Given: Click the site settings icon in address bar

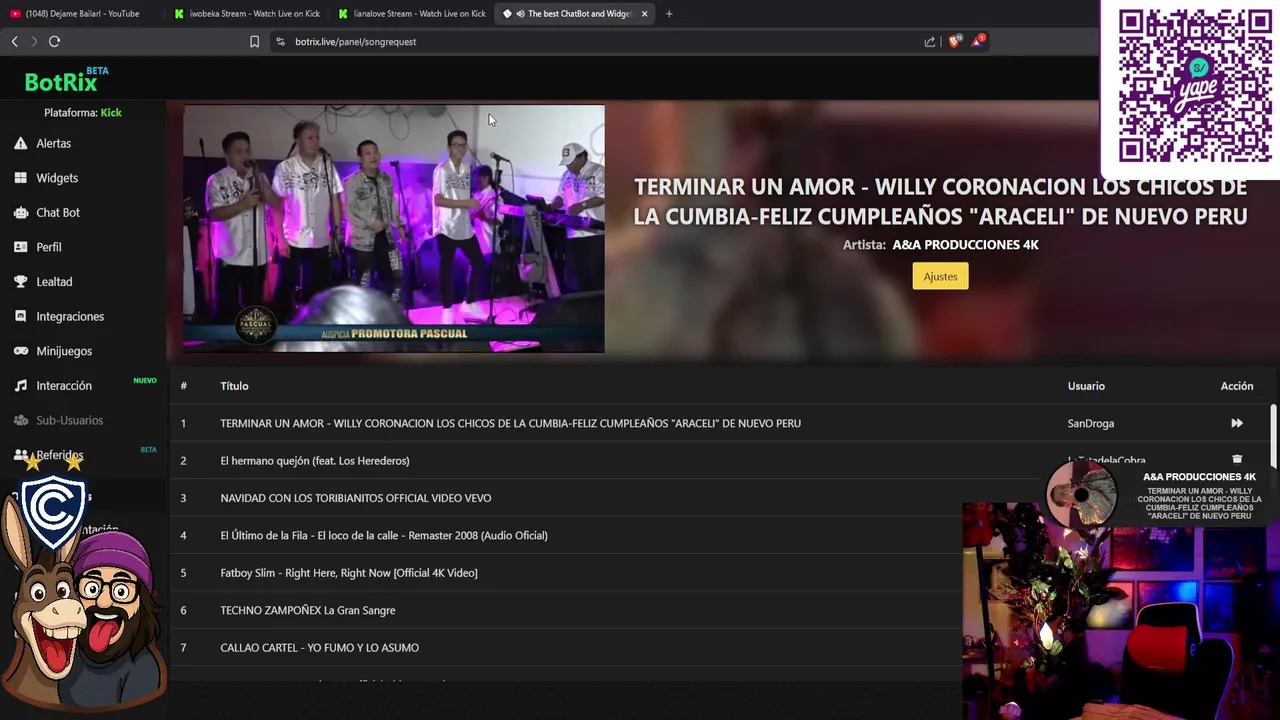Looking at the screenshot, I should point(280,41).
